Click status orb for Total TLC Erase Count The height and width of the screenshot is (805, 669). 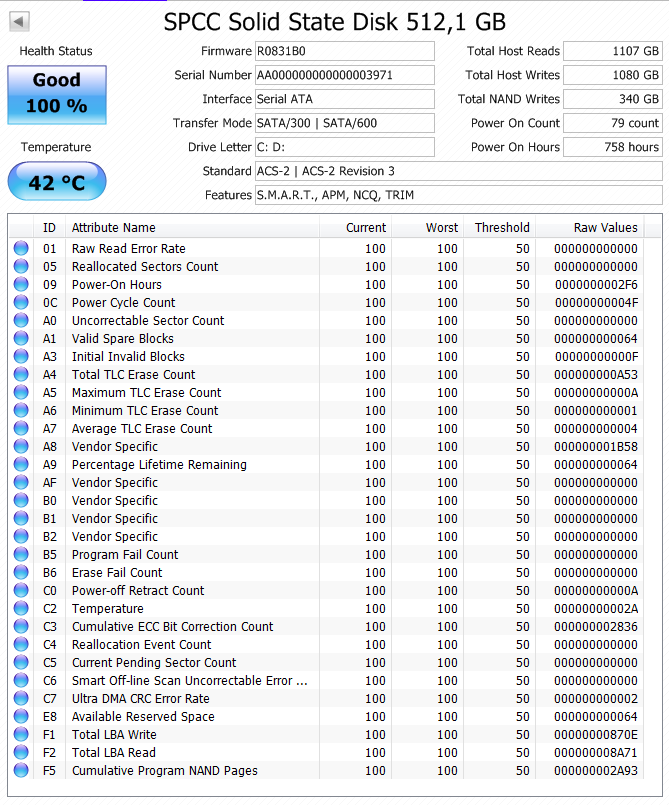[21, 374]
